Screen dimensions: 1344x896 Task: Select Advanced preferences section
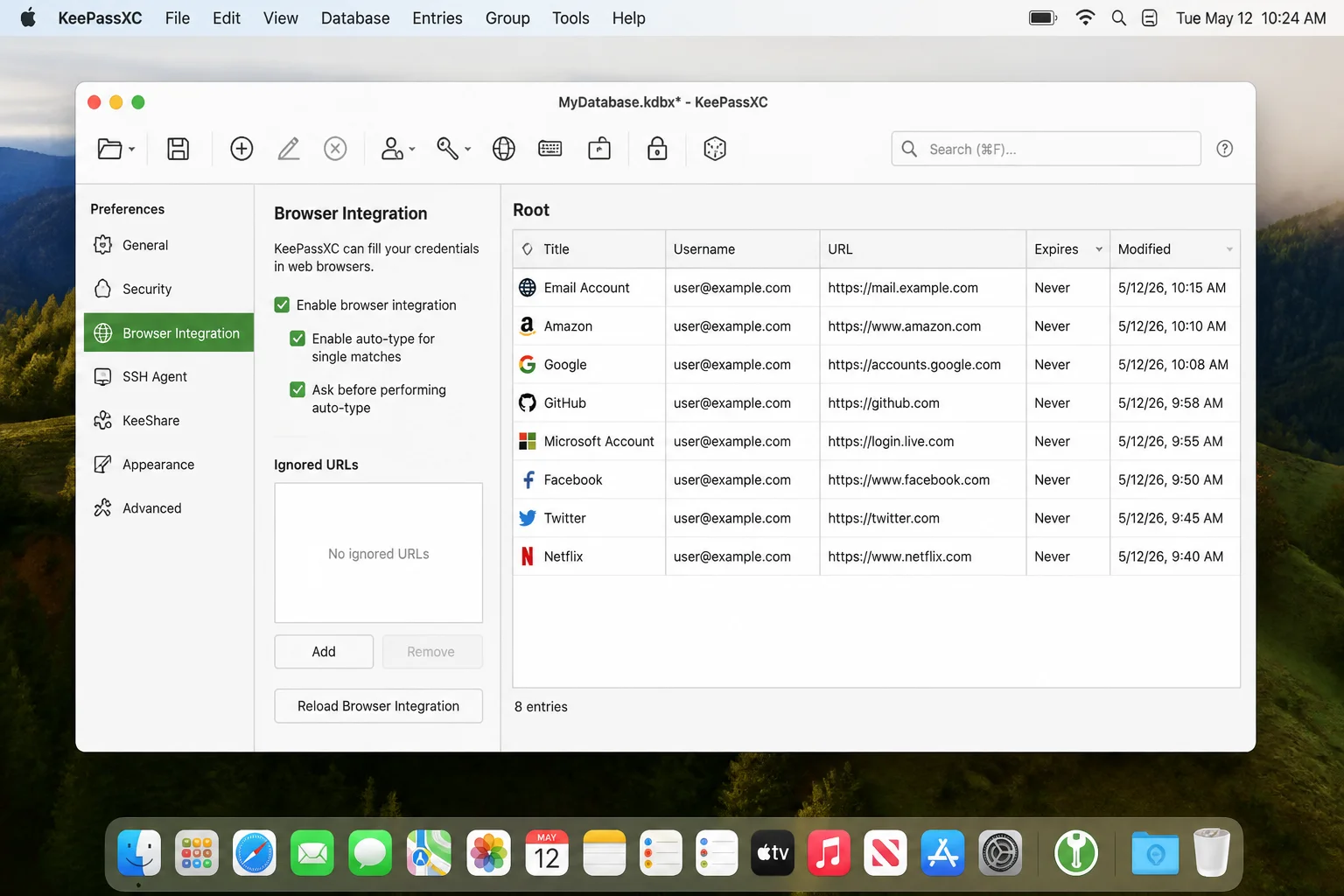pyautogui.click(x=169, y=507)
